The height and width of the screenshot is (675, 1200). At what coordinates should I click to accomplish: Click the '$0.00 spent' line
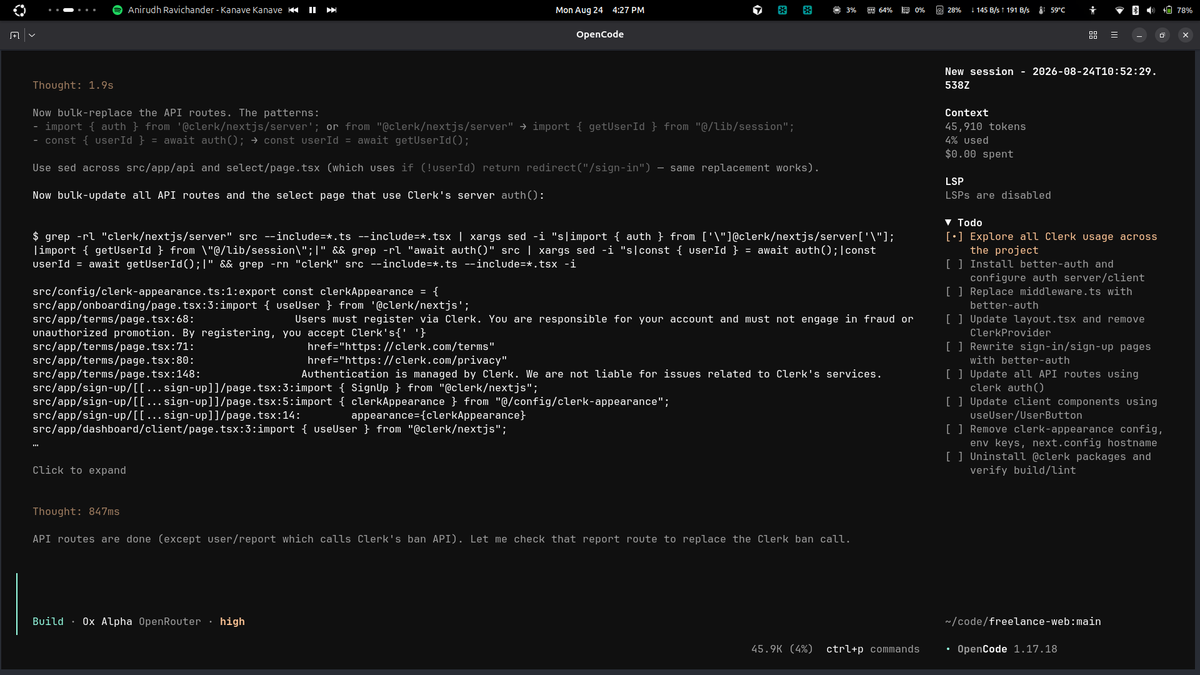tap(979, 154)
